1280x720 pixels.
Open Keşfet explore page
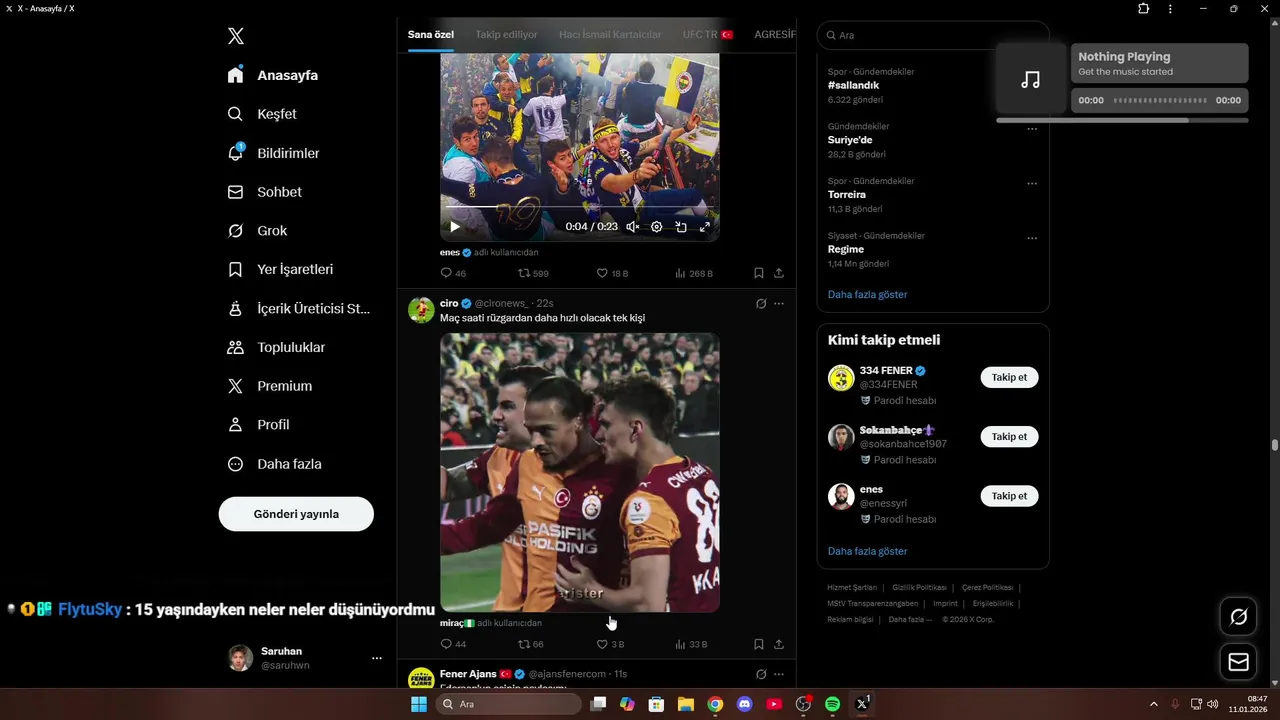[x=262, y=114]
